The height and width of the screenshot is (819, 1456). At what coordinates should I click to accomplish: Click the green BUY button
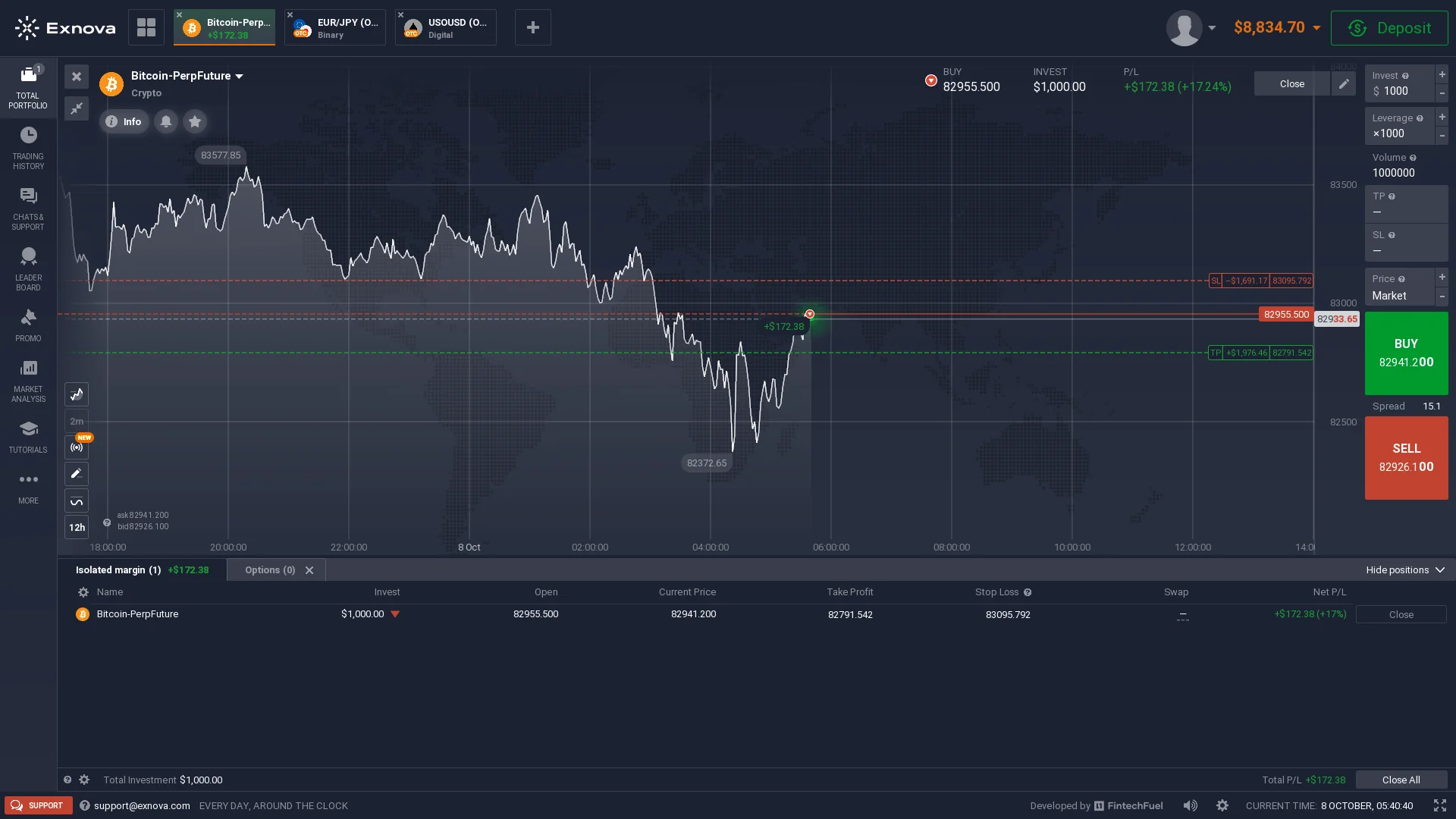tap(1406, 353)
